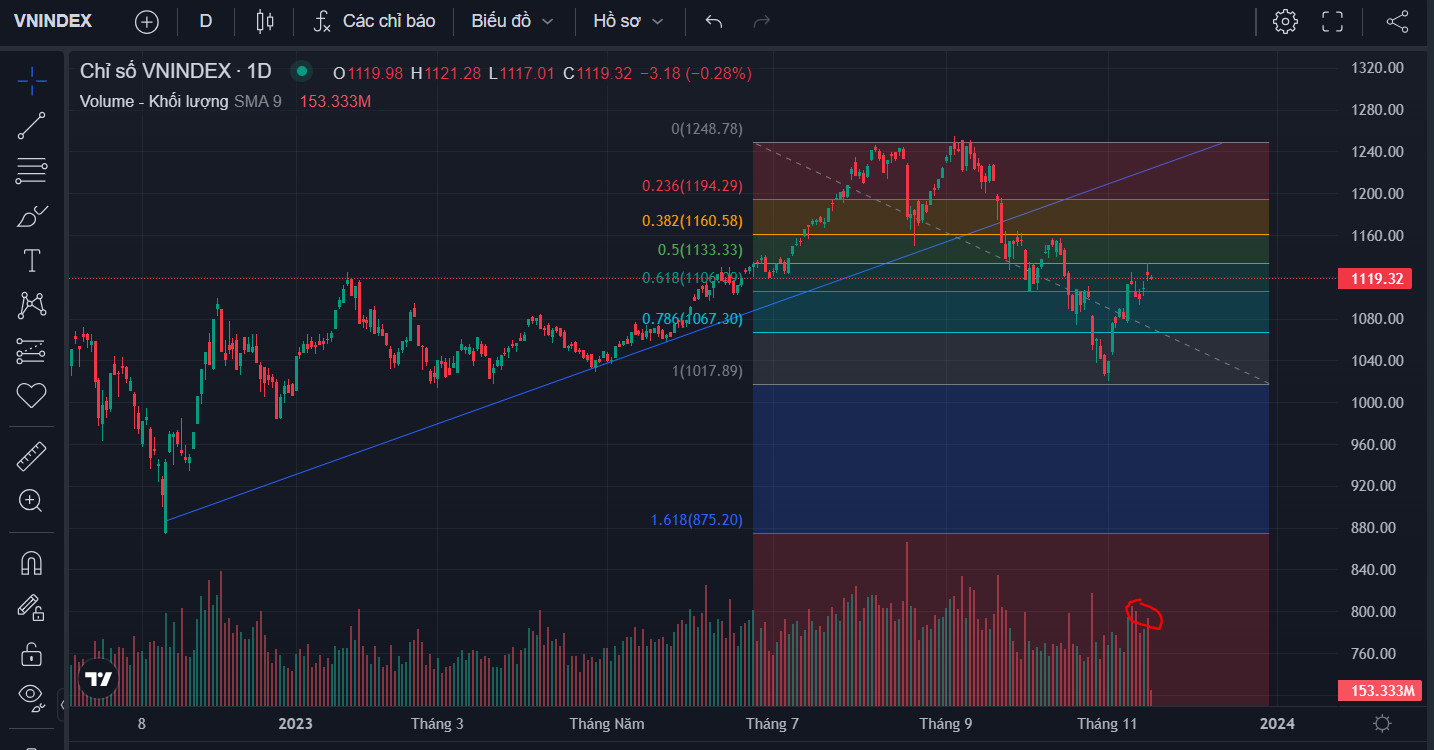Click the zoom in magnifier tool

pos(32,501)
